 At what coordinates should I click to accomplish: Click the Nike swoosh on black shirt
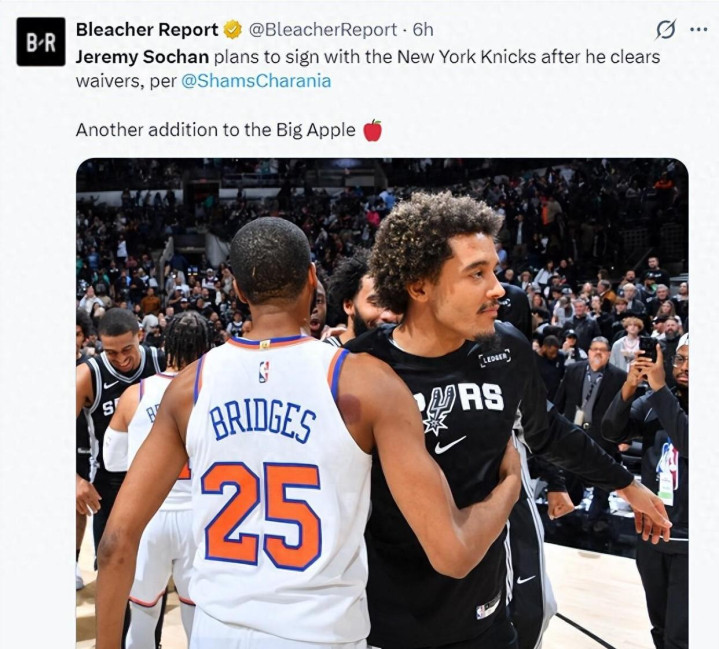click(x=450, y=445)
